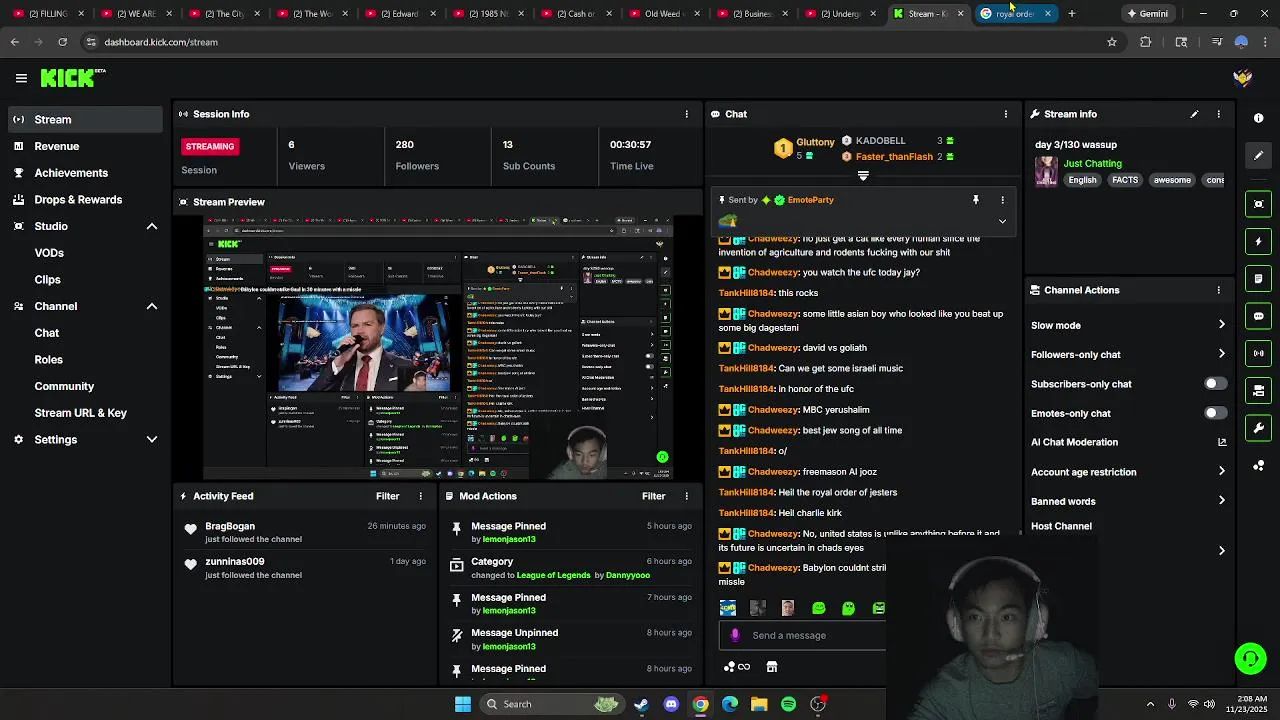The width and height of the screenshot is (1280, 720).
Task: Click the info icon in right rail
Action: pos(1258,118)
